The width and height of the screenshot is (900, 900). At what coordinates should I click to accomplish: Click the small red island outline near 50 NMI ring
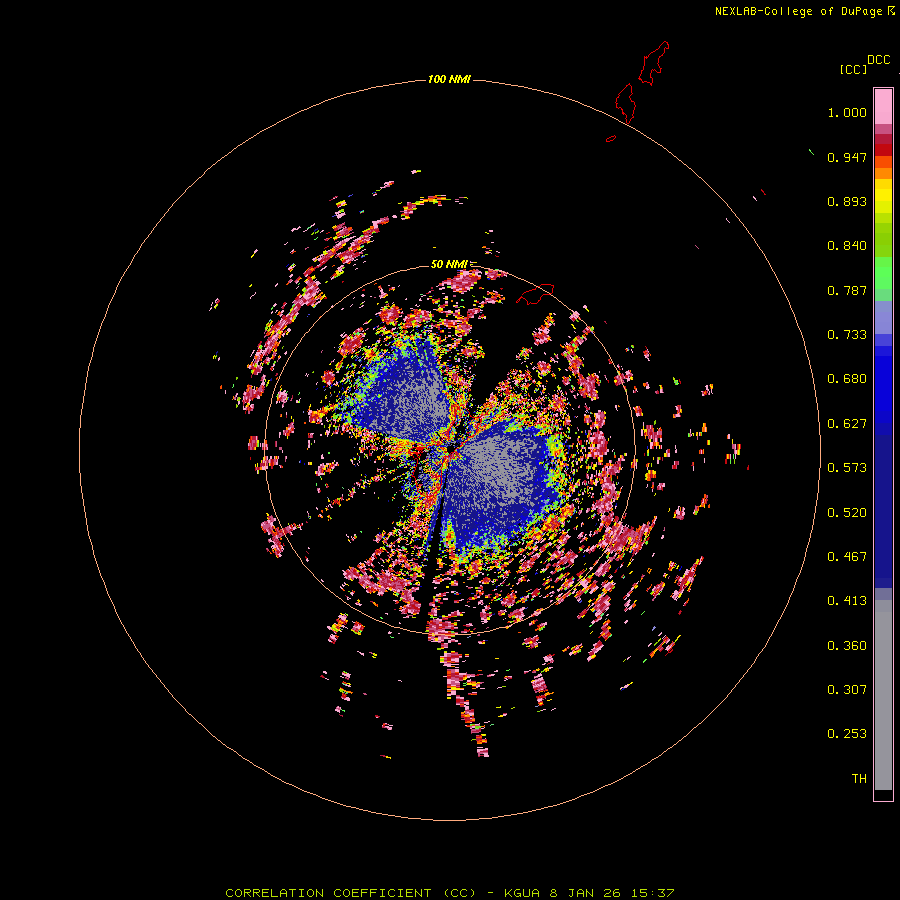coord(535,294)
